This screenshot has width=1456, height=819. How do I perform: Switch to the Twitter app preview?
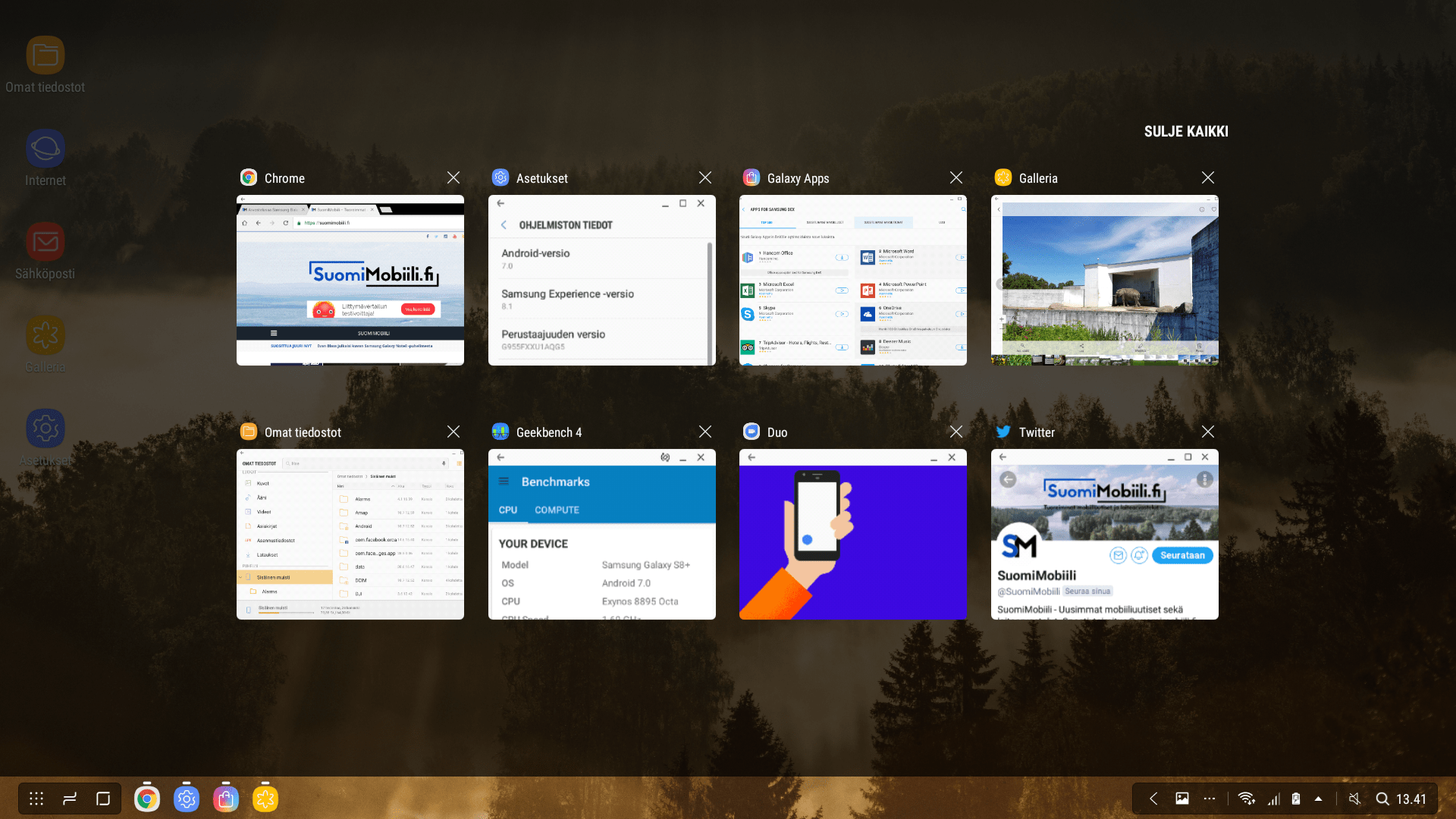coord(1104,535)
